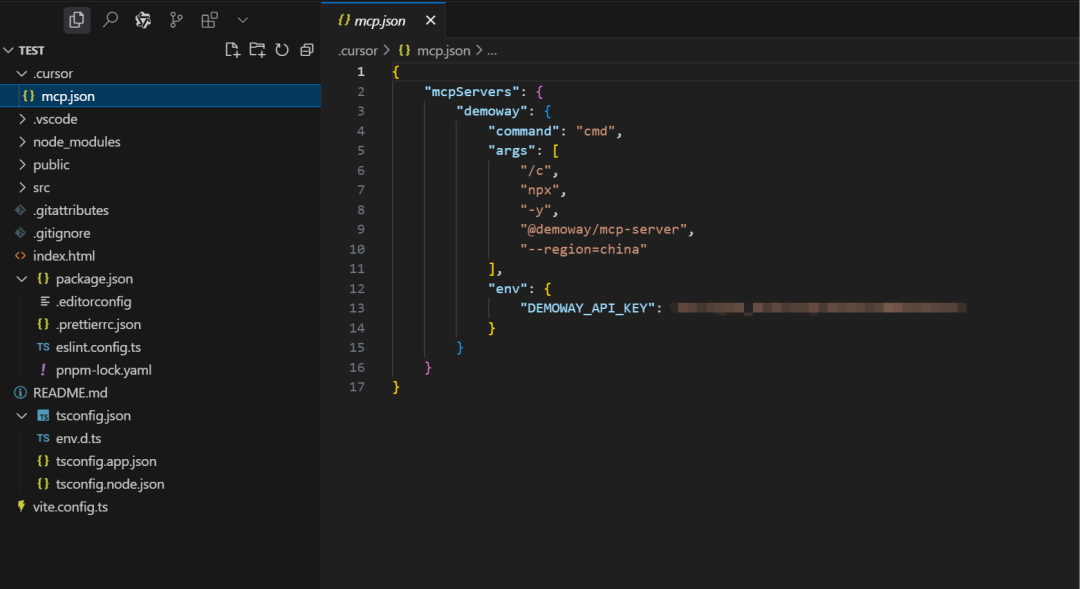Expand the node_modules folder

tap(76, 142)
